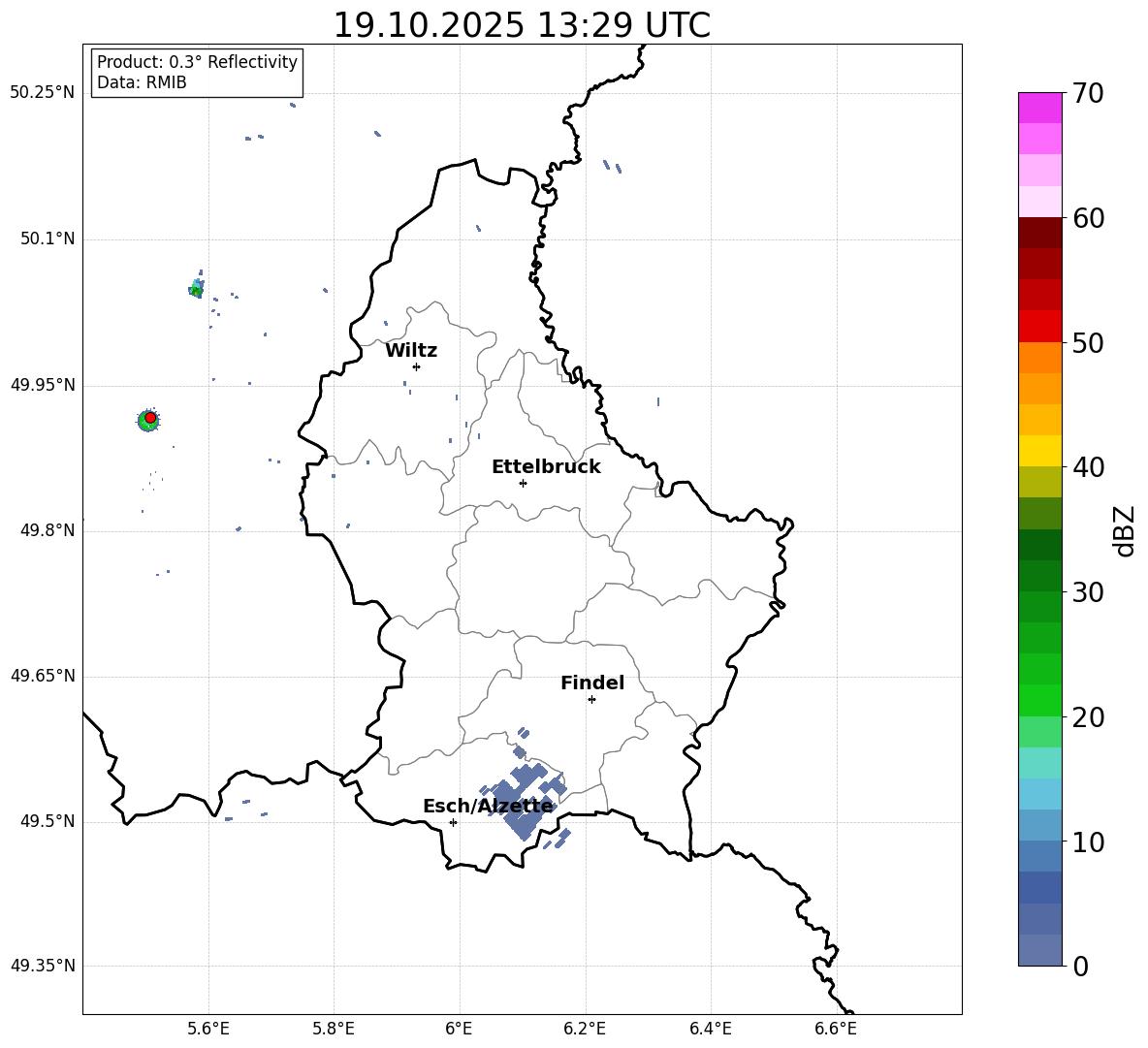The image size is (1148, 1048).
Task: Click the colorbar tick label 70
Action: coord(1089,94)
